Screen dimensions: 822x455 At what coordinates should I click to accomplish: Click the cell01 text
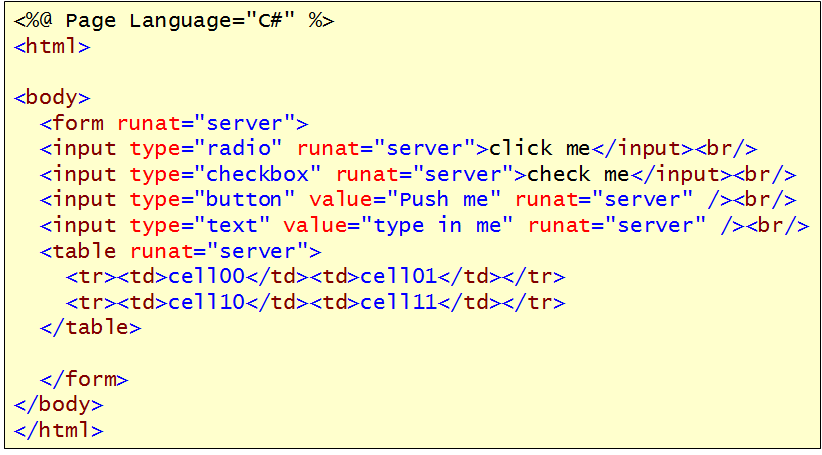point(399,277)
